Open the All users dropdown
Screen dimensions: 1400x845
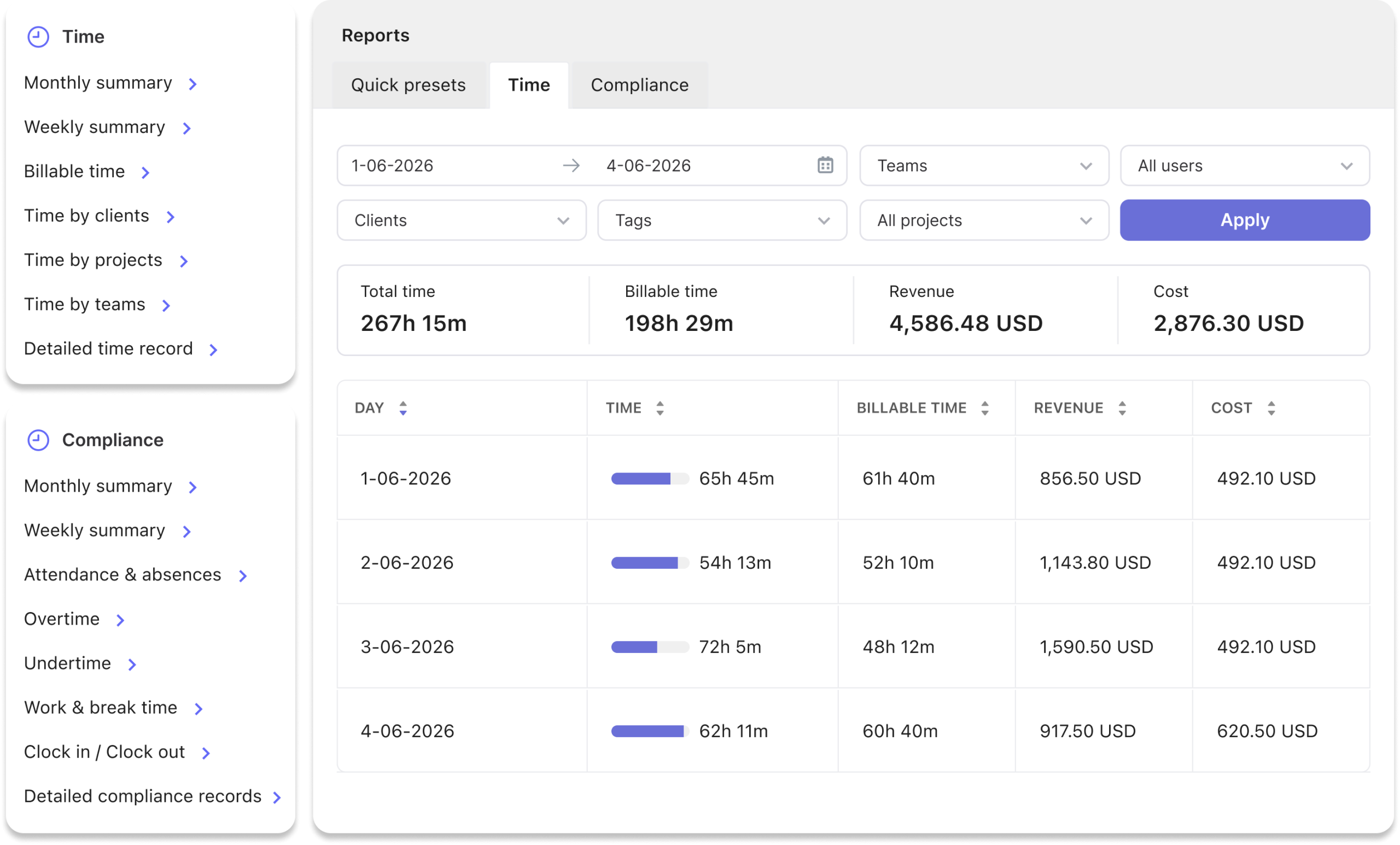tap(1245, 165)
